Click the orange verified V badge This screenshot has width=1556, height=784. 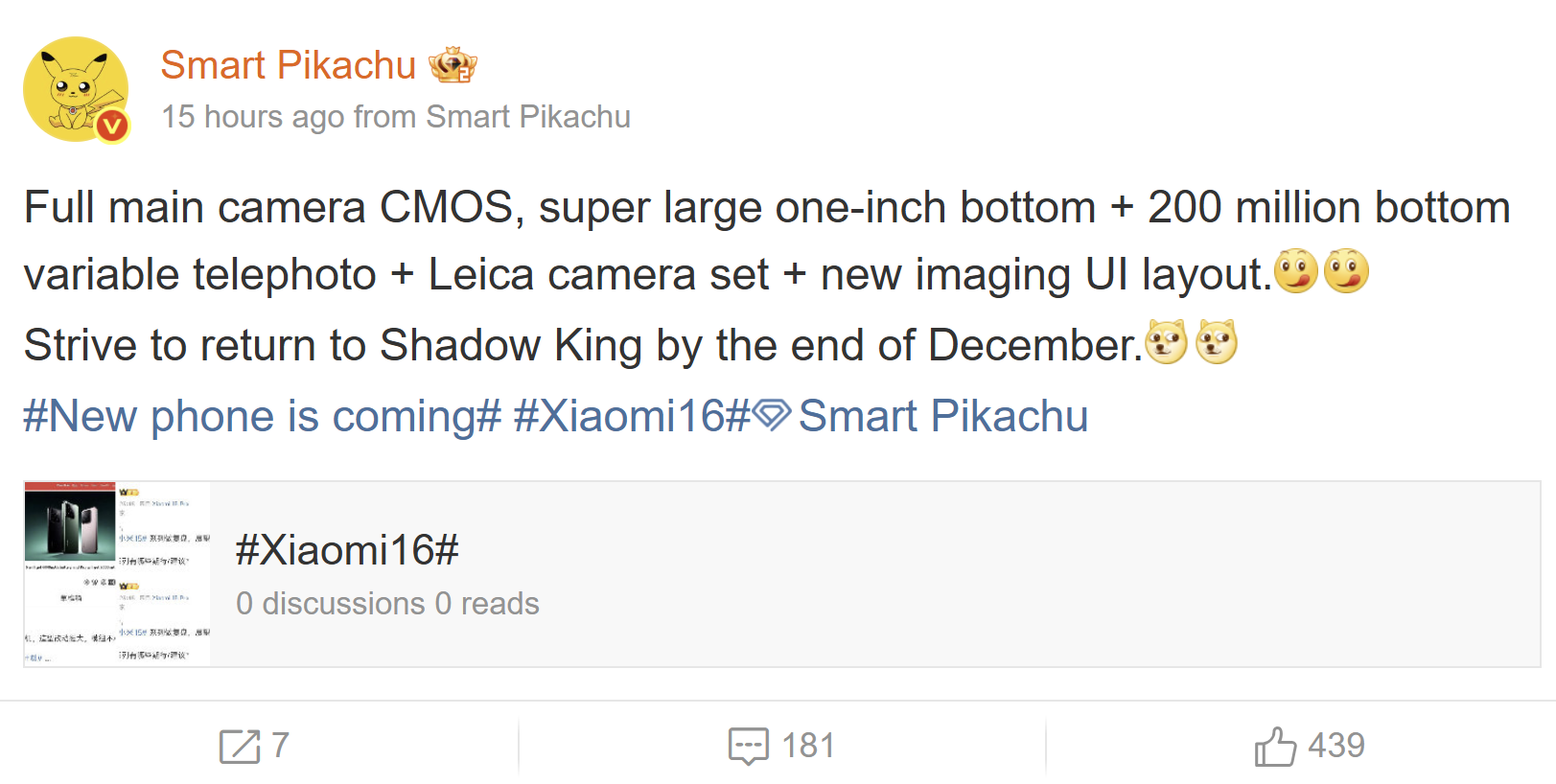tap(112, 125)
